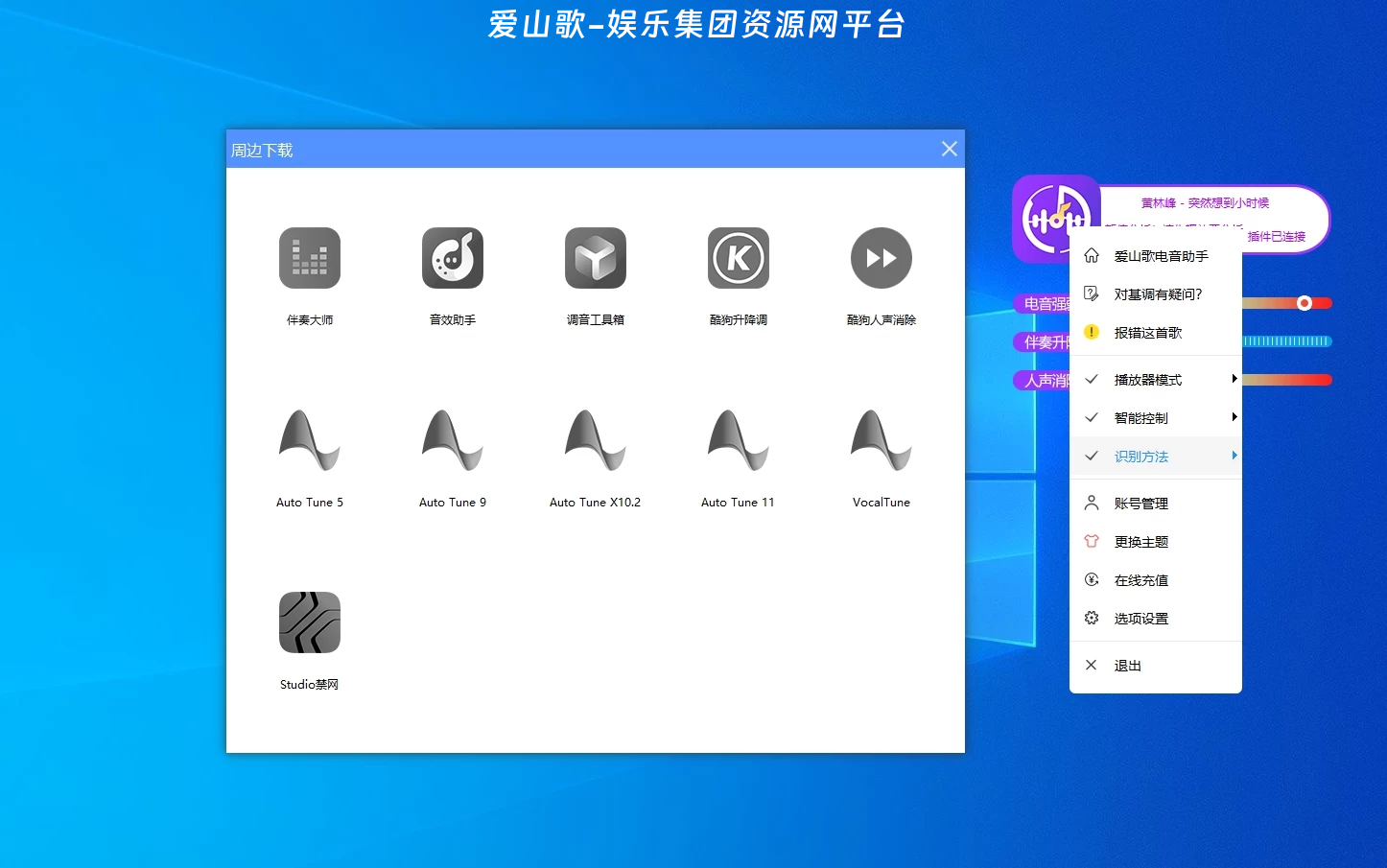This screenshot has height=868, width=1387.
Task: Select the 音效助手 app icon
Action: point(452,257)
